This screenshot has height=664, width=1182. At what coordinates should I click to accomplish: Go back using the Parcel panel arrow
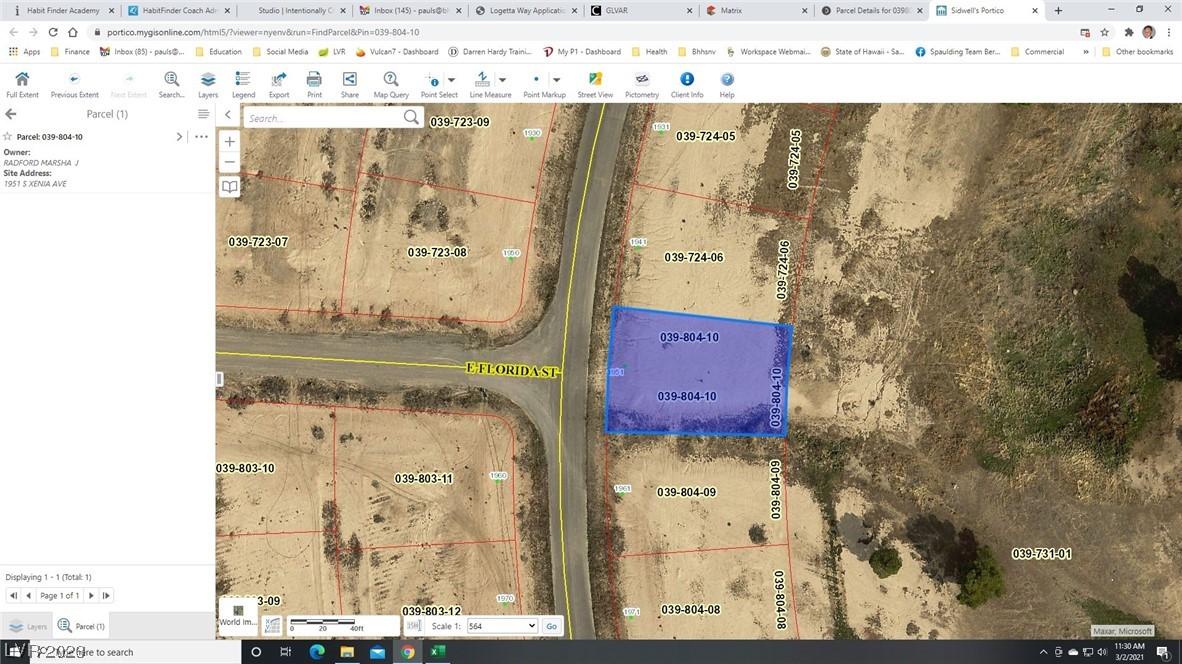11,114
